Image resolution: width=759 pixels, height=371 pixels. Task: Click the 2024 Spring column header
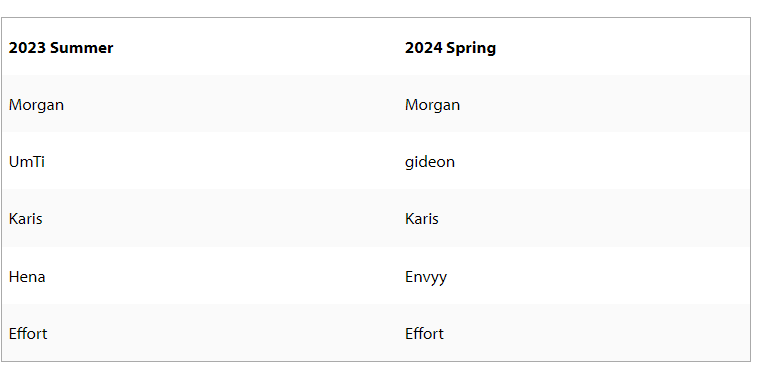[574, 47]
